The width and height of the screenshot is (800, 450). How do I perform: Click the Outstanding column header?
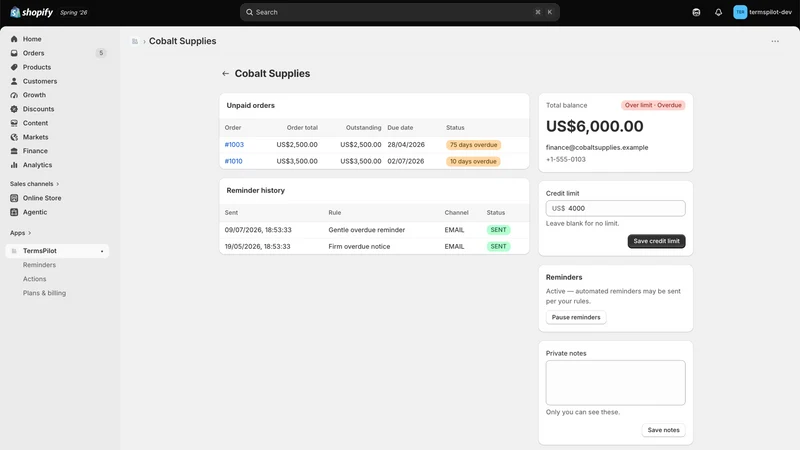tap(363, 128)
